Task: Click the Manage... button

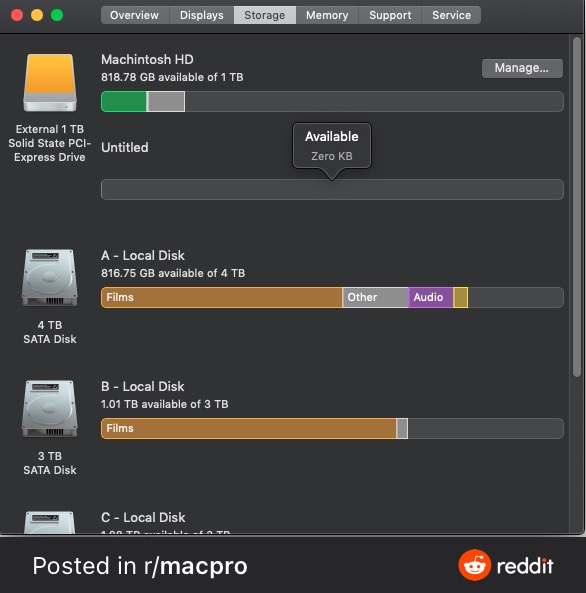Action: tap(522, 68)
